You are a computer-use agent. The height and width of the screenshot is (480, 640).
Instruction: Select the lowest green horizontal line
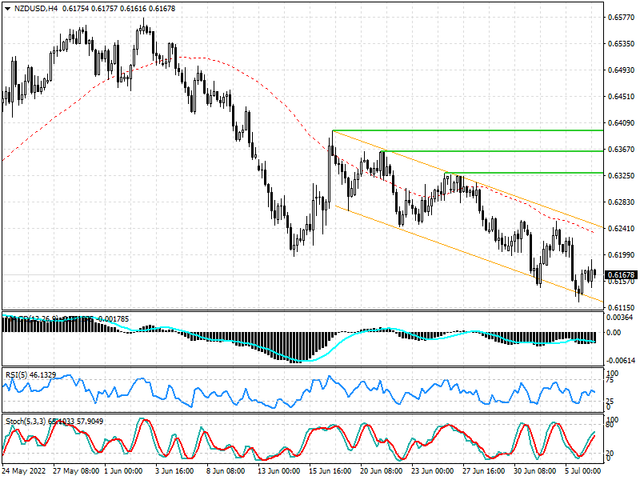(540, 173)
